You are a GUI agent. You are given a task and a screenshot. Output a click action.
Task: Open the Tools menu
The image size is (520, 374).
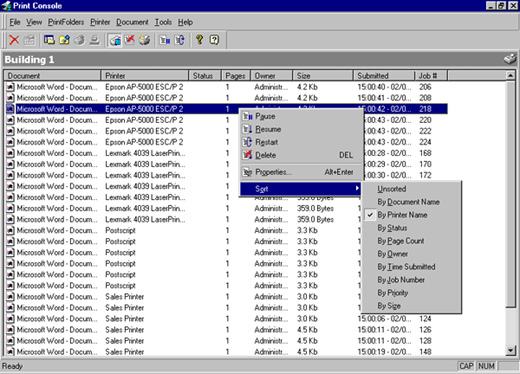tap(163, 22)
